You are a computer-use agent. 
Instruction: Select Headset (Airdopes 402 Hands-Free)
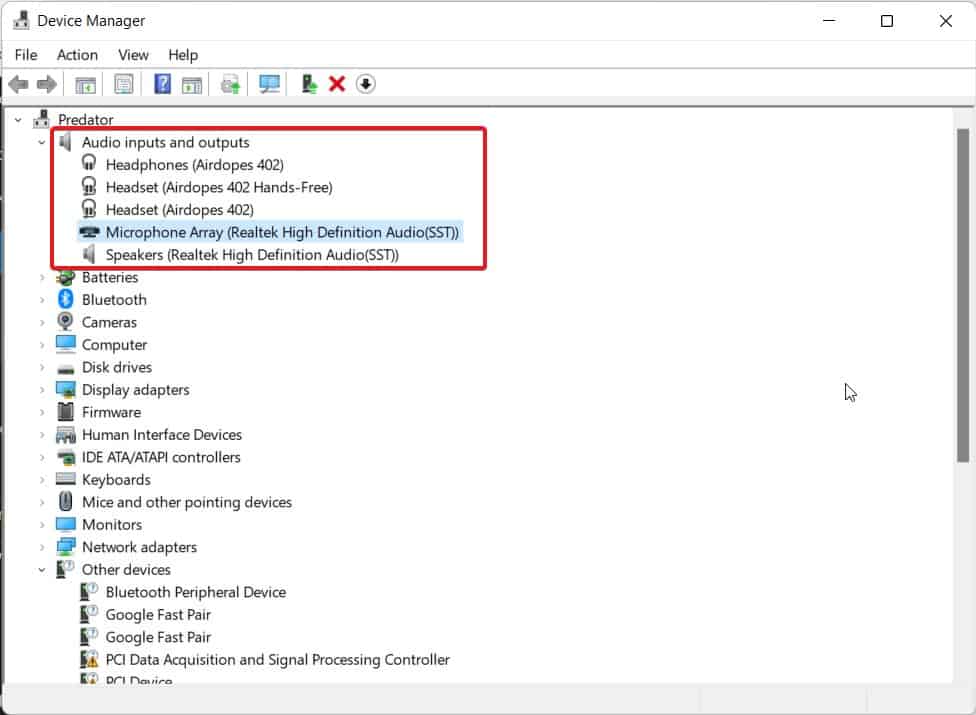click(219, 187)
